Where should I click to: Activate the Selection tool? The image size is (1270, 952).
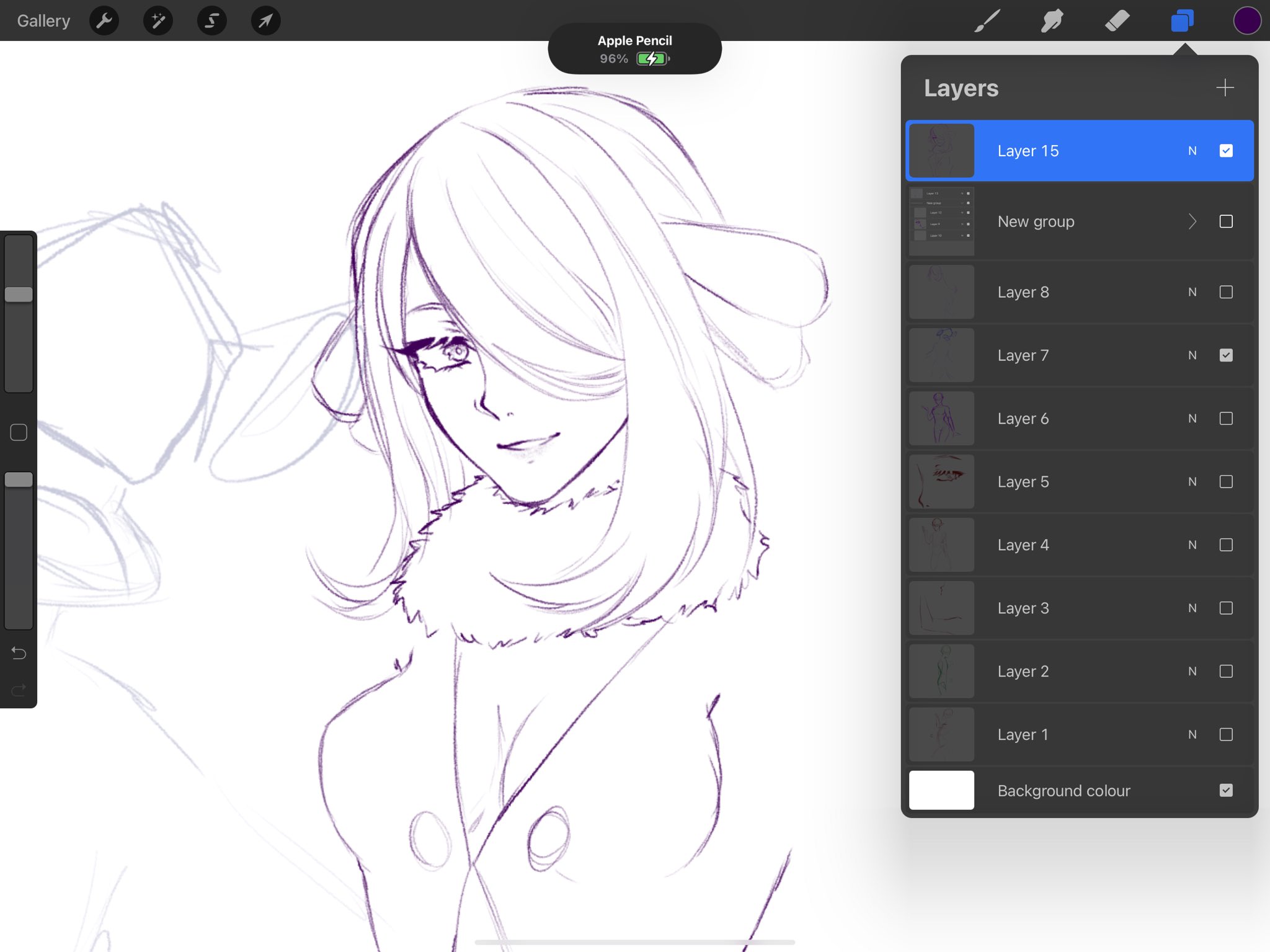click(212, 21)
